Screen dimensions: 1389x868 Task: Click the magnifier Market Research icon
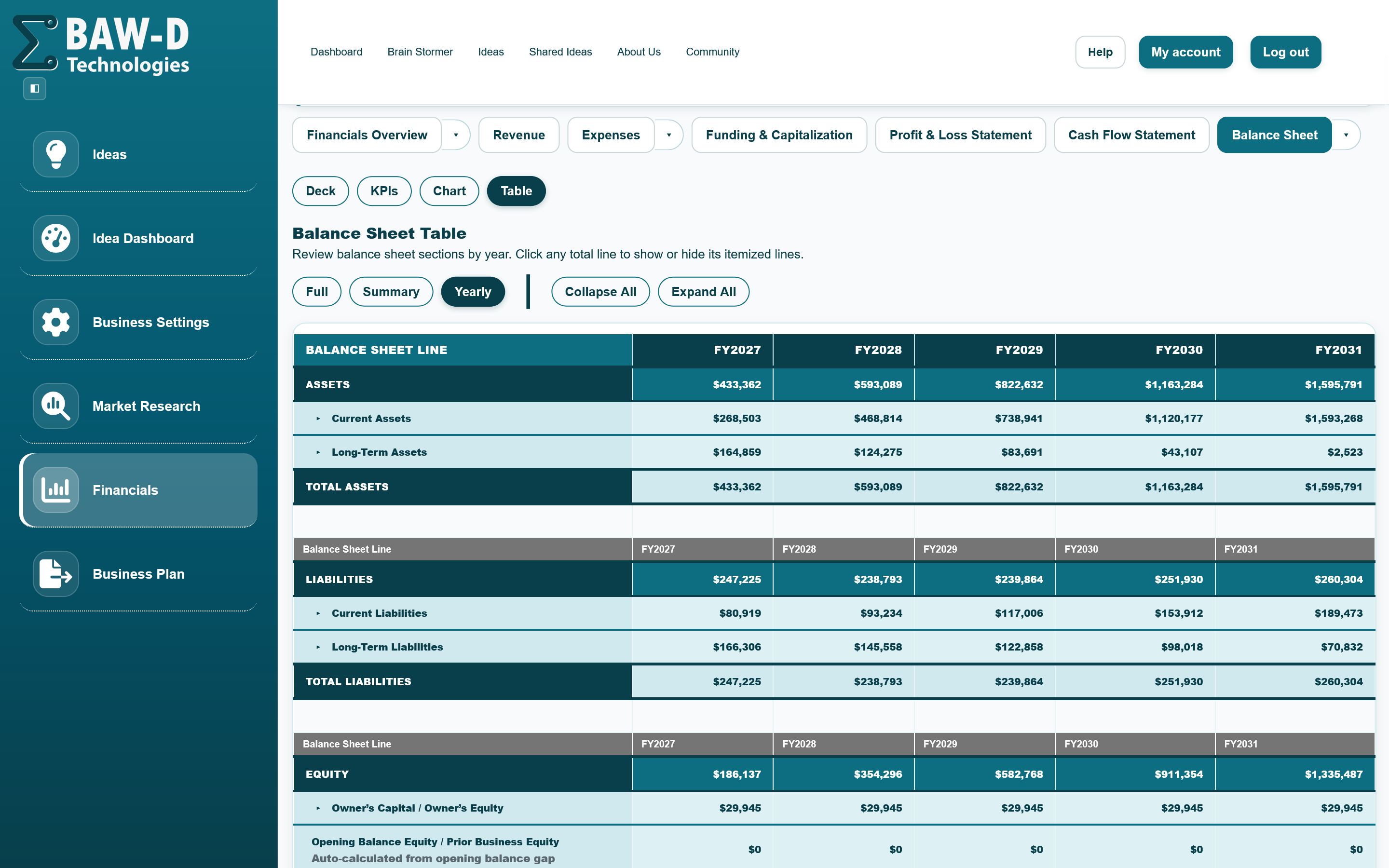(55, 406)
